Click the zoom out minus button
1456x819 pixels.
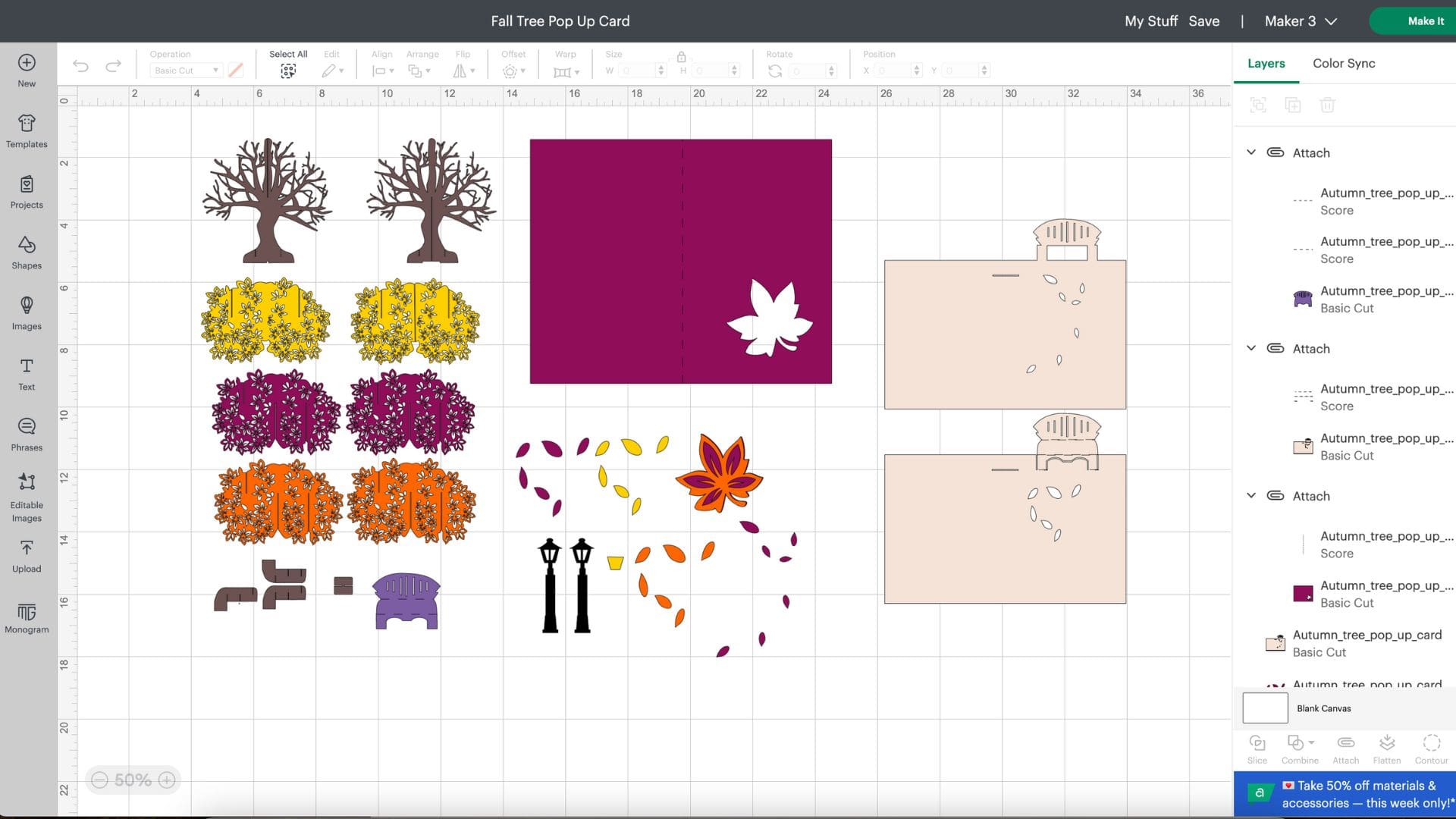[x=99, y=780]
